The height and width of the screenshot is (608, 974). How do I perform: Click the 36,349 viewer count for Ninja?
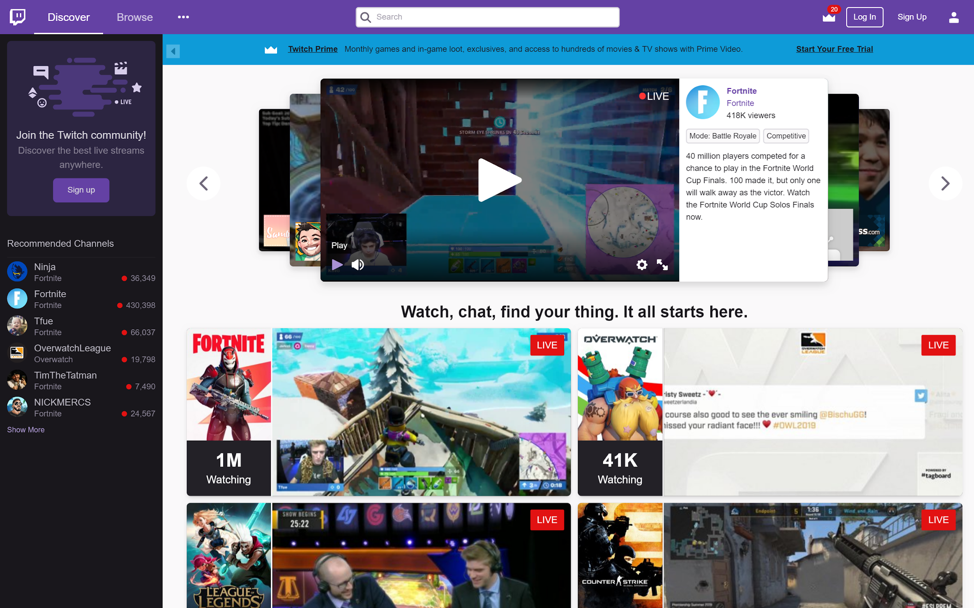[x=143, y=278]
